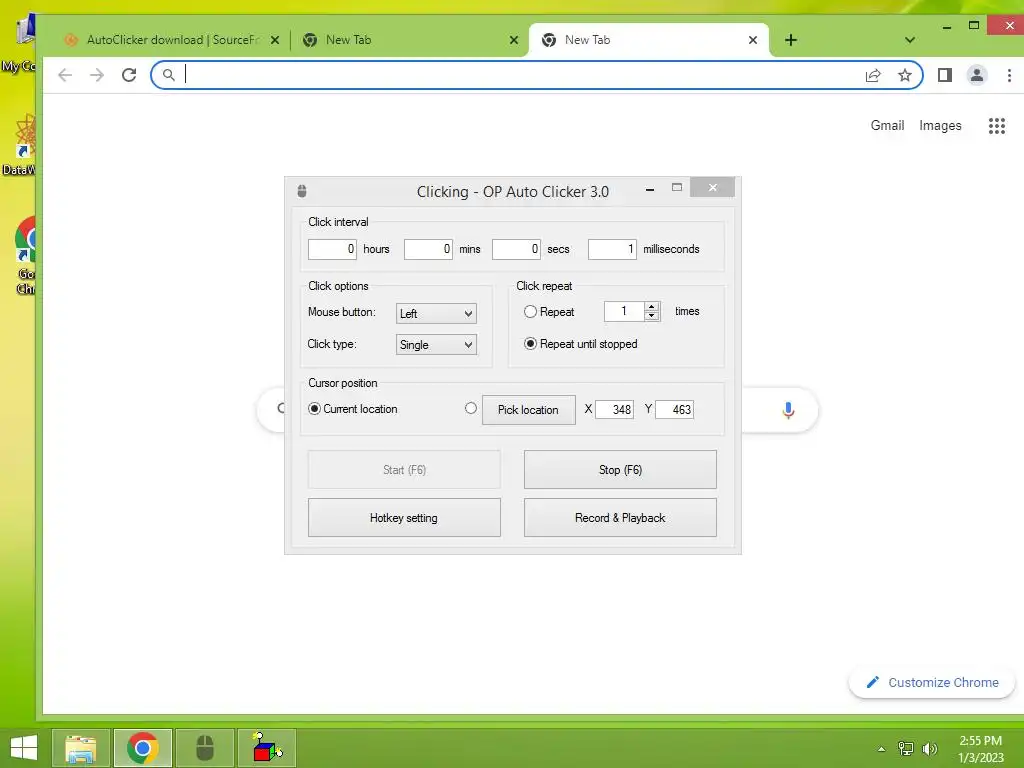Select the Repeat times radio button
The width and height of the screenshot is (1024, 768).
(x=530, y=312)
